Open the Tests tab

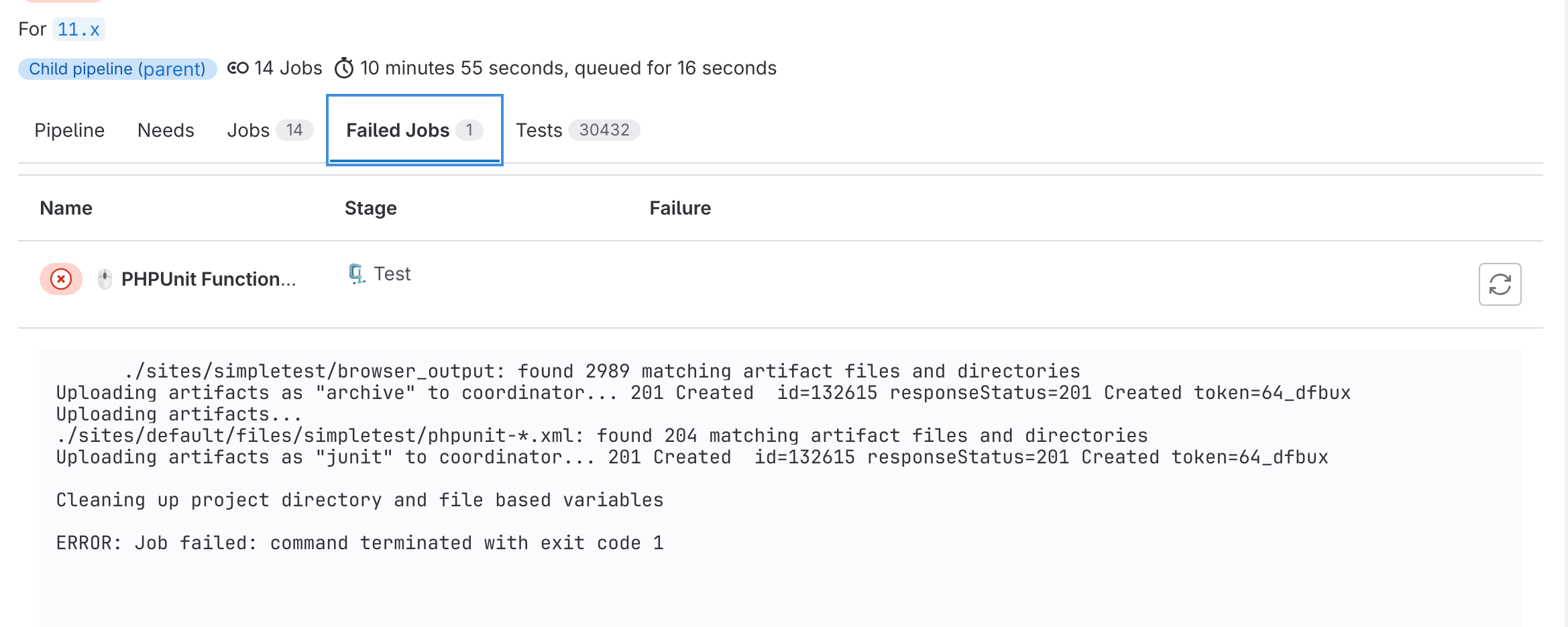(x=539, y=130)
